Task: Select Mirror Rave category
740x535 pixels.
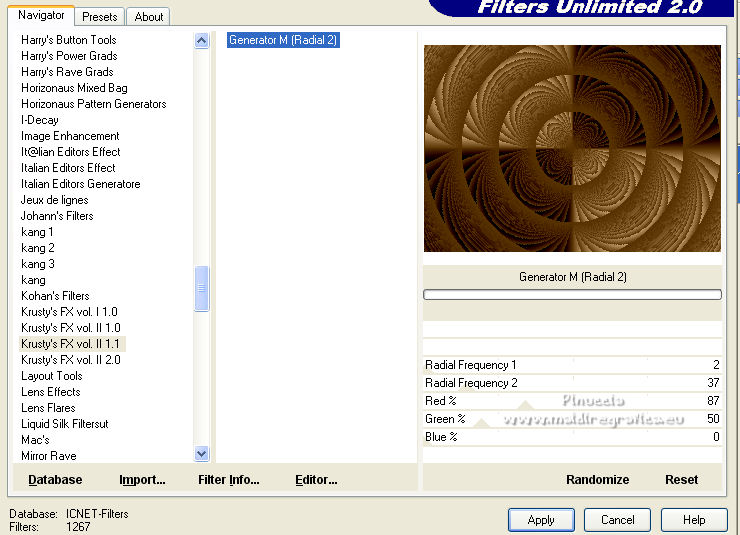Action: 49,456
